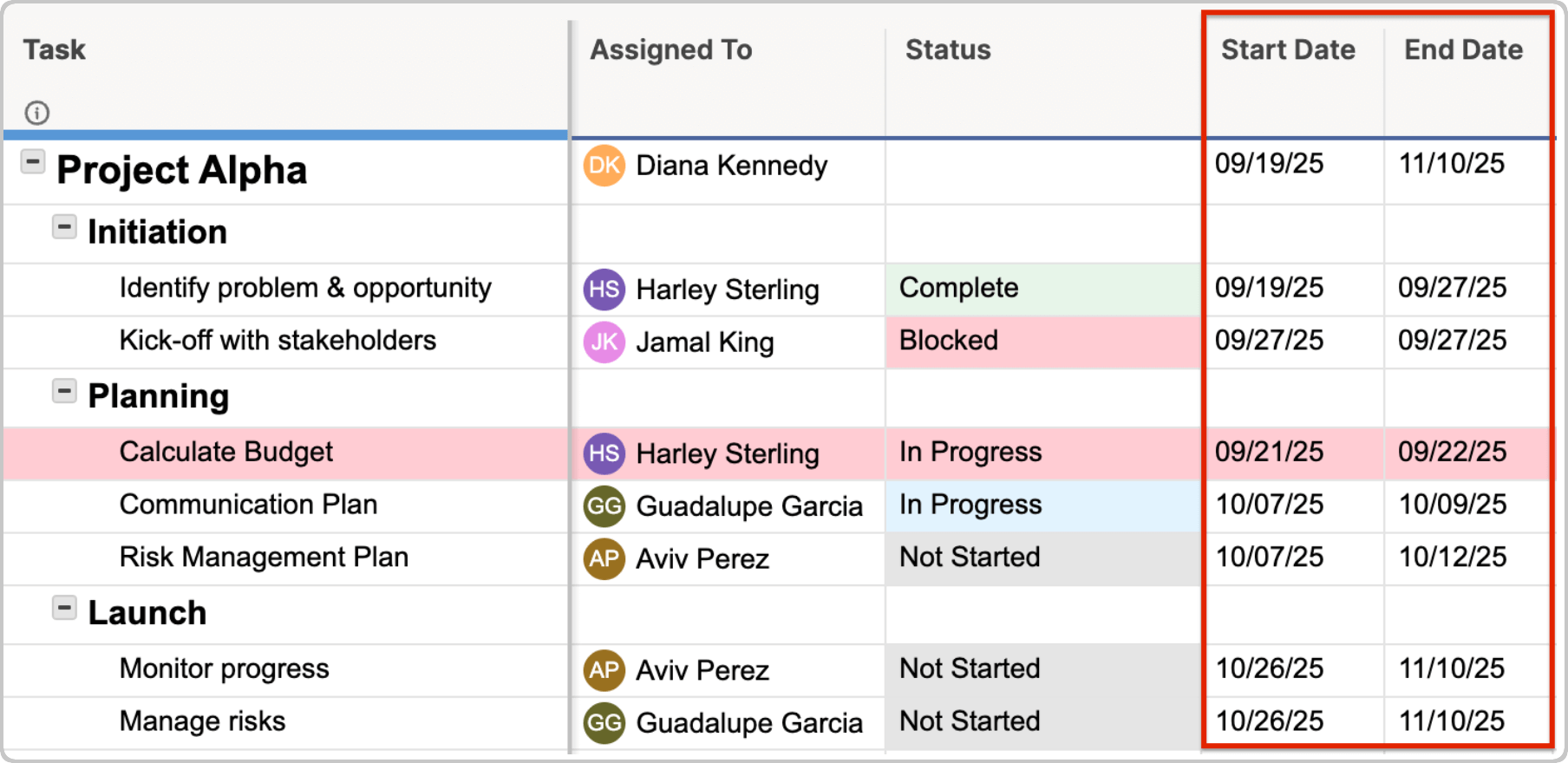Click Jamal King's JK avatar icon

point(604,342)
